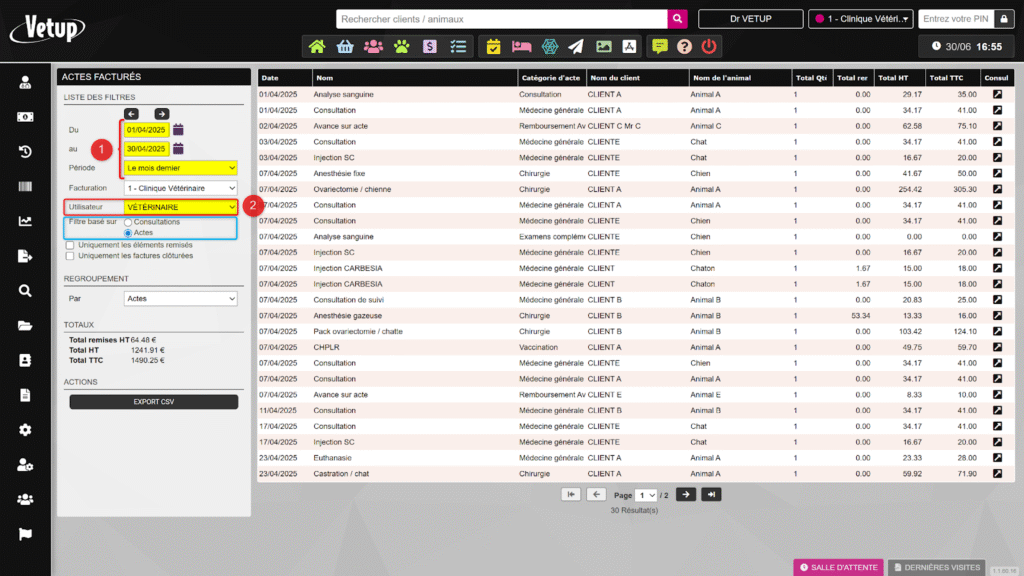Open the shopping basket icon
Screen dimensions: 1024x576
pyautogui.click(x=345, y=46)
